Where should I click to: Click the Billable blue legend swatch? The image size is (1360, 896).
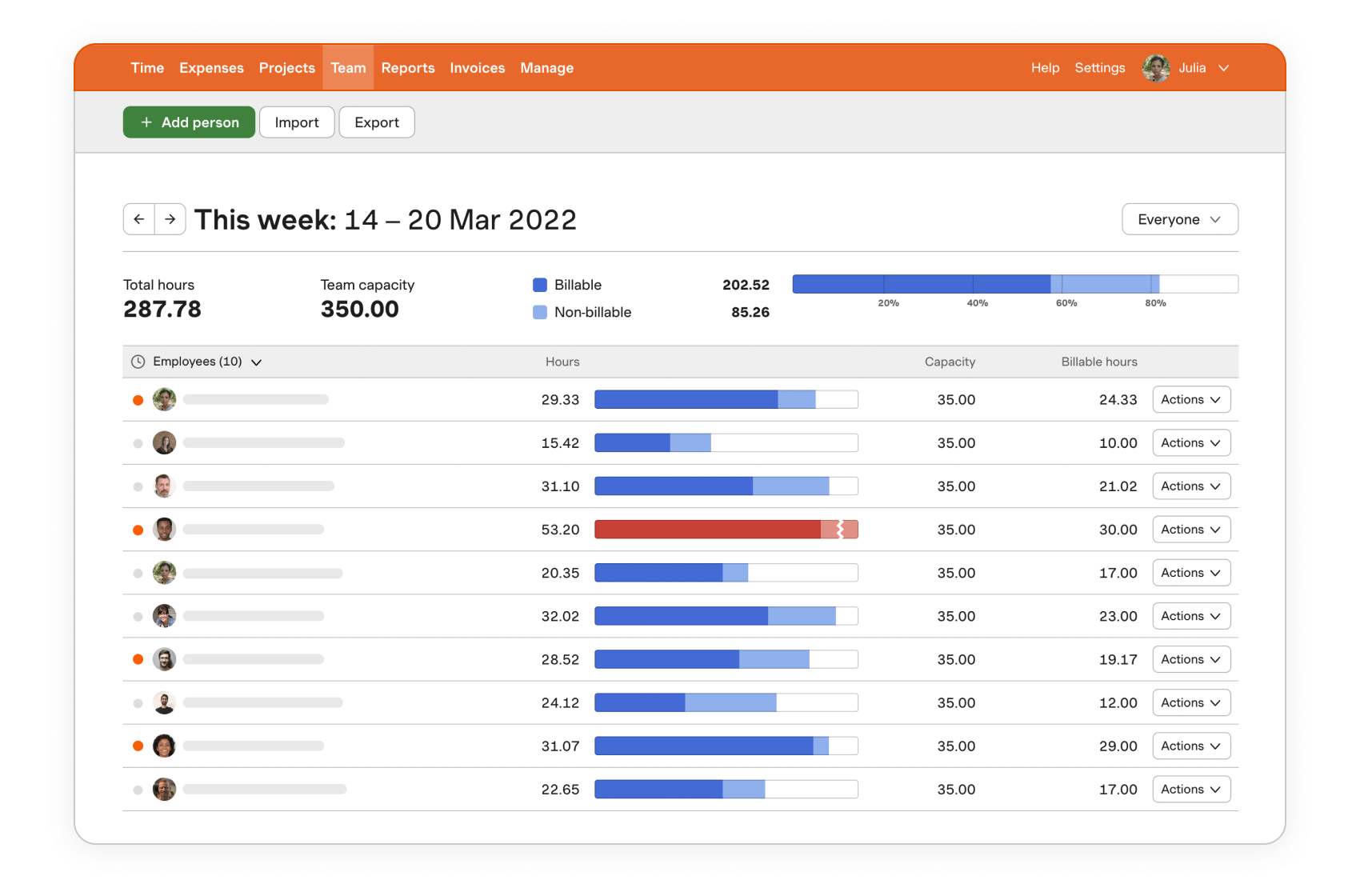[x=540, y=285]
